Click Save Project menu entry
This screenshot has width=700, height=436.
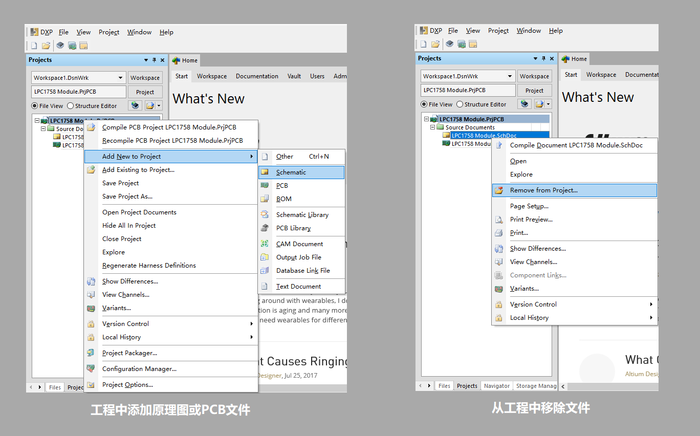point(171,183)
